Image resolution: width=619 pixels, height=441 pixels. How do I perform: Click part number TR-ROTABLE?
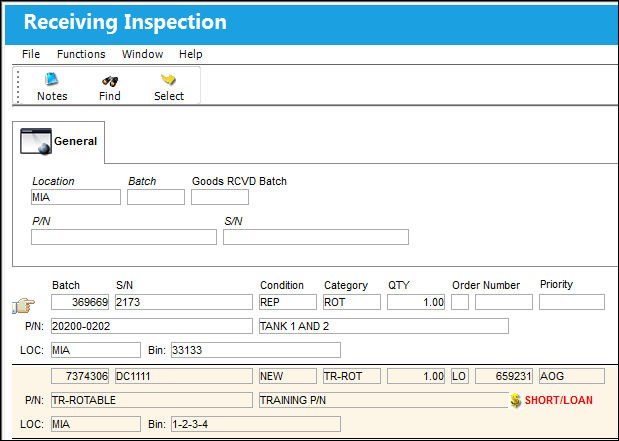pos(152,400)
